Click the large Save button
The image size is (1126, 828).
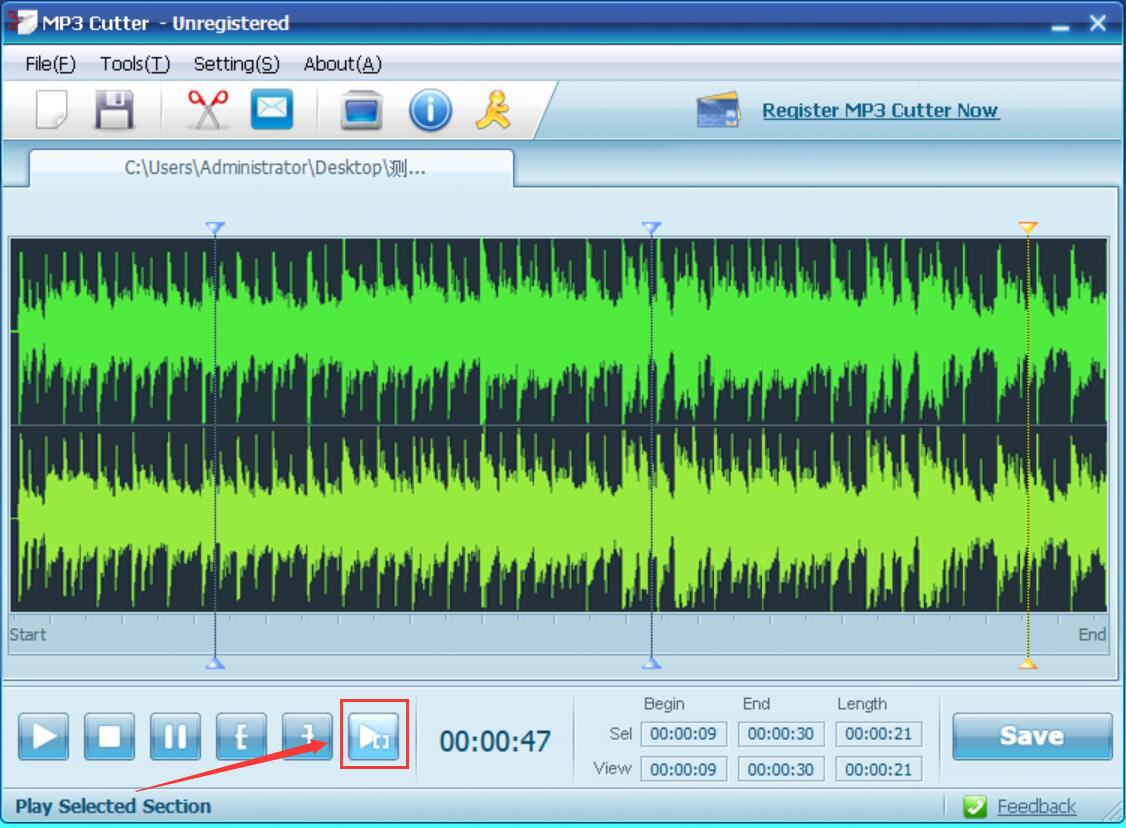1031,737
